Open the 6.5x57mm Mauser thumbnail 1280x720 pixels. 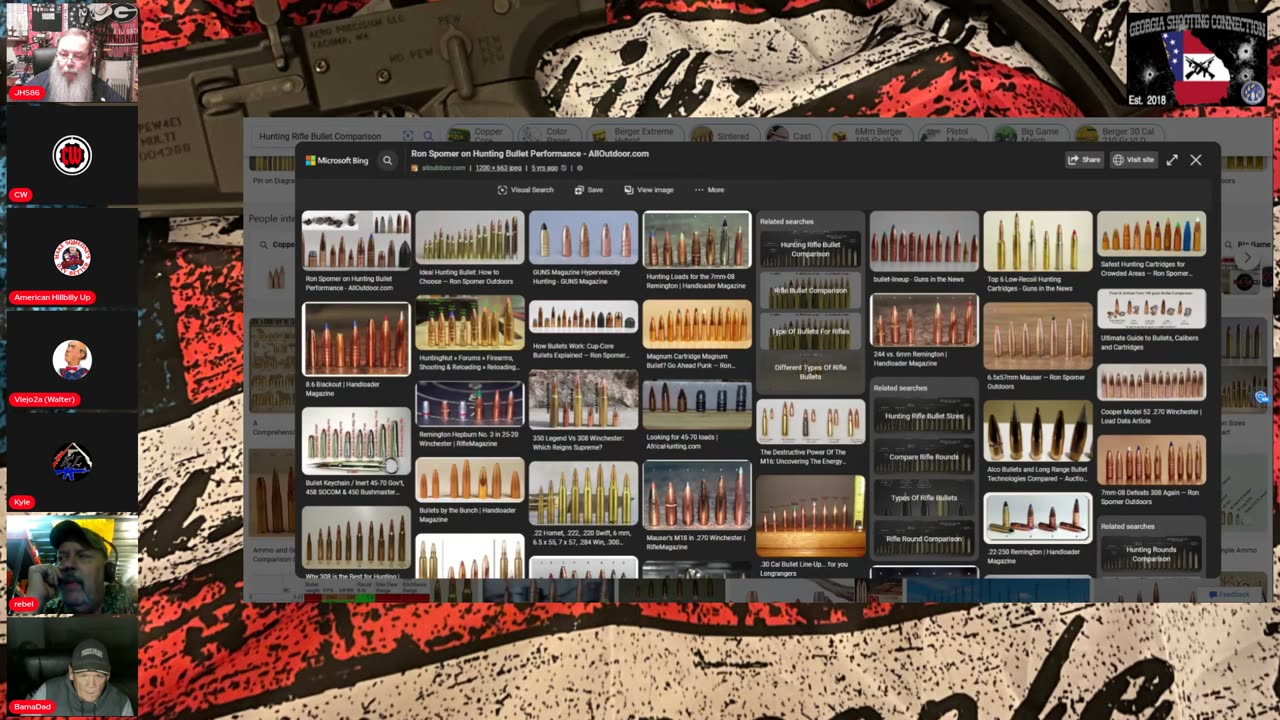tap(1038, 335)
